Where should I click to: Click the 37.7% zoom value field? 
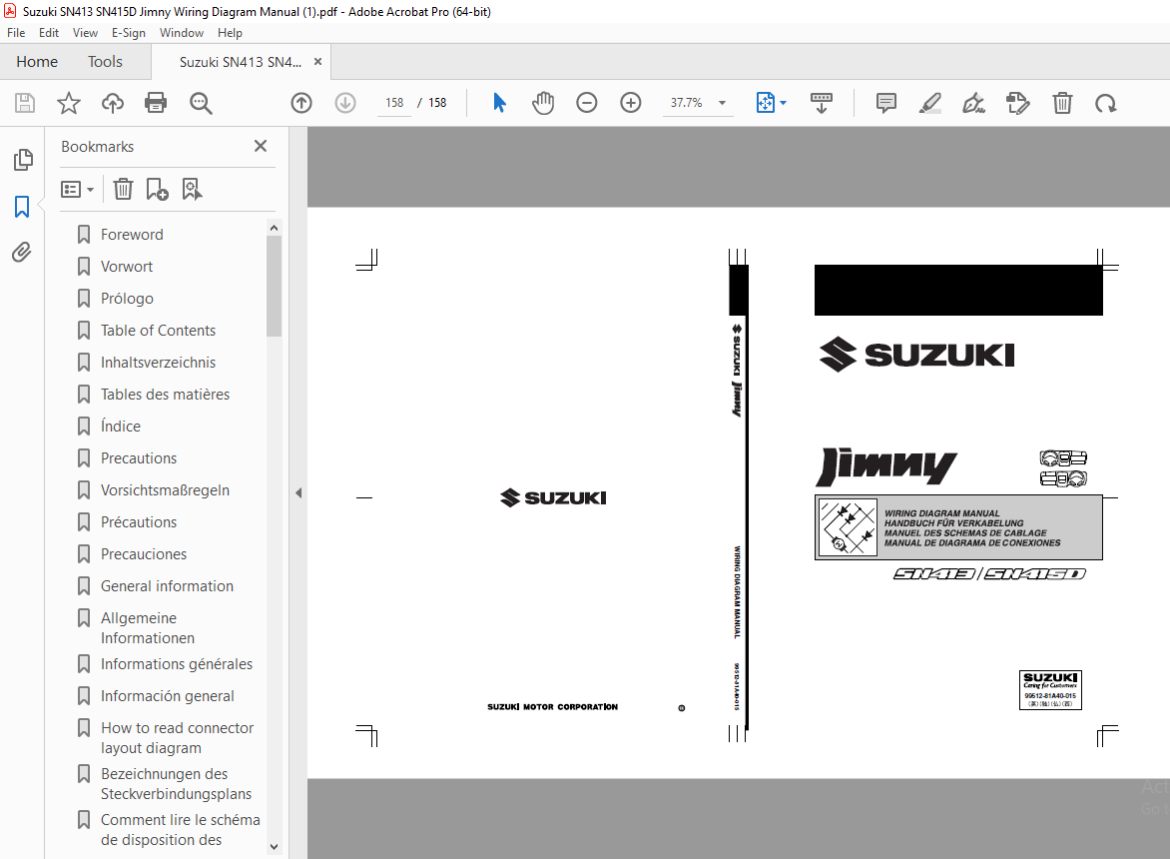tap(686, 103)
